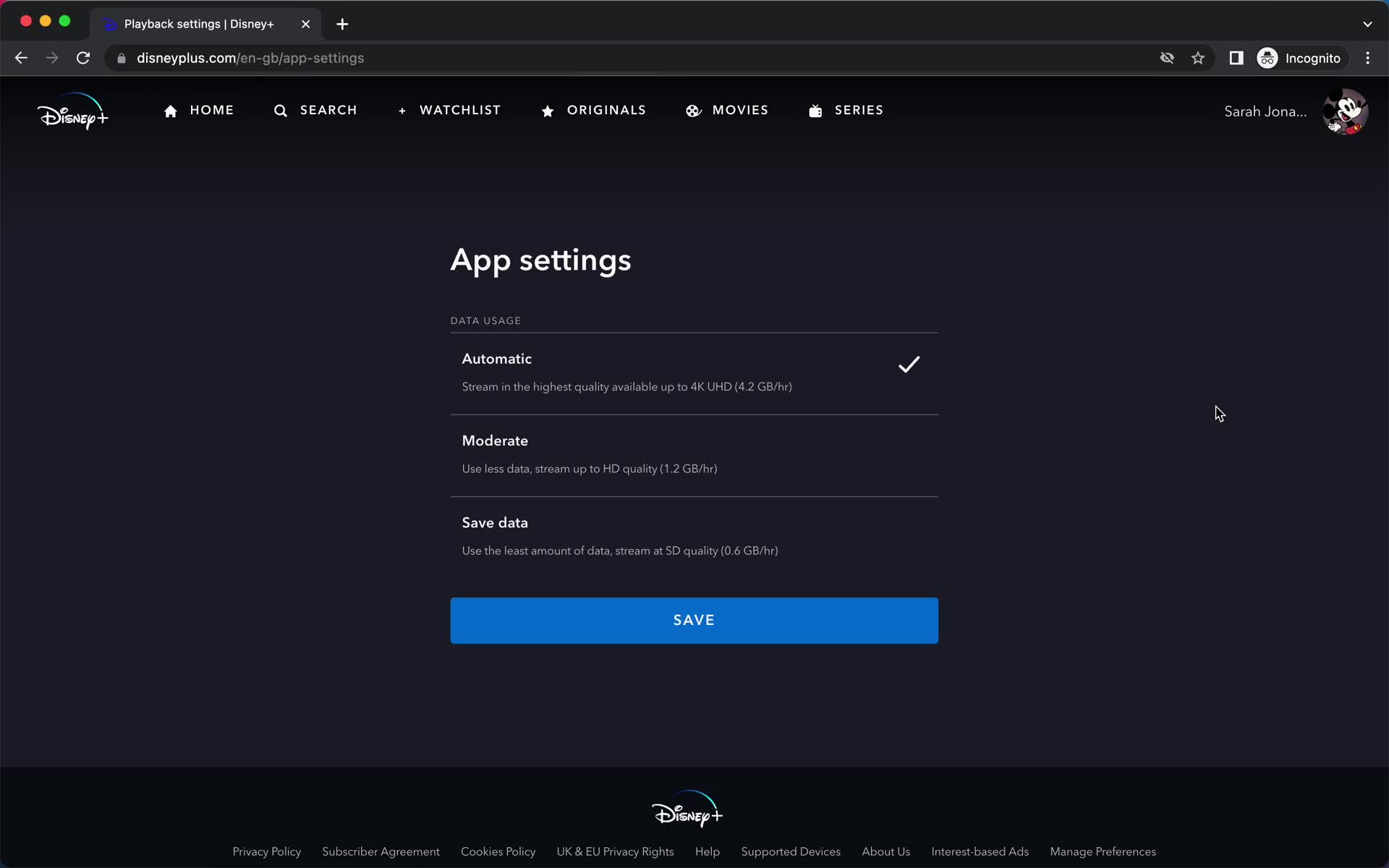Open Supported Devices link

(x=791, y=851)
